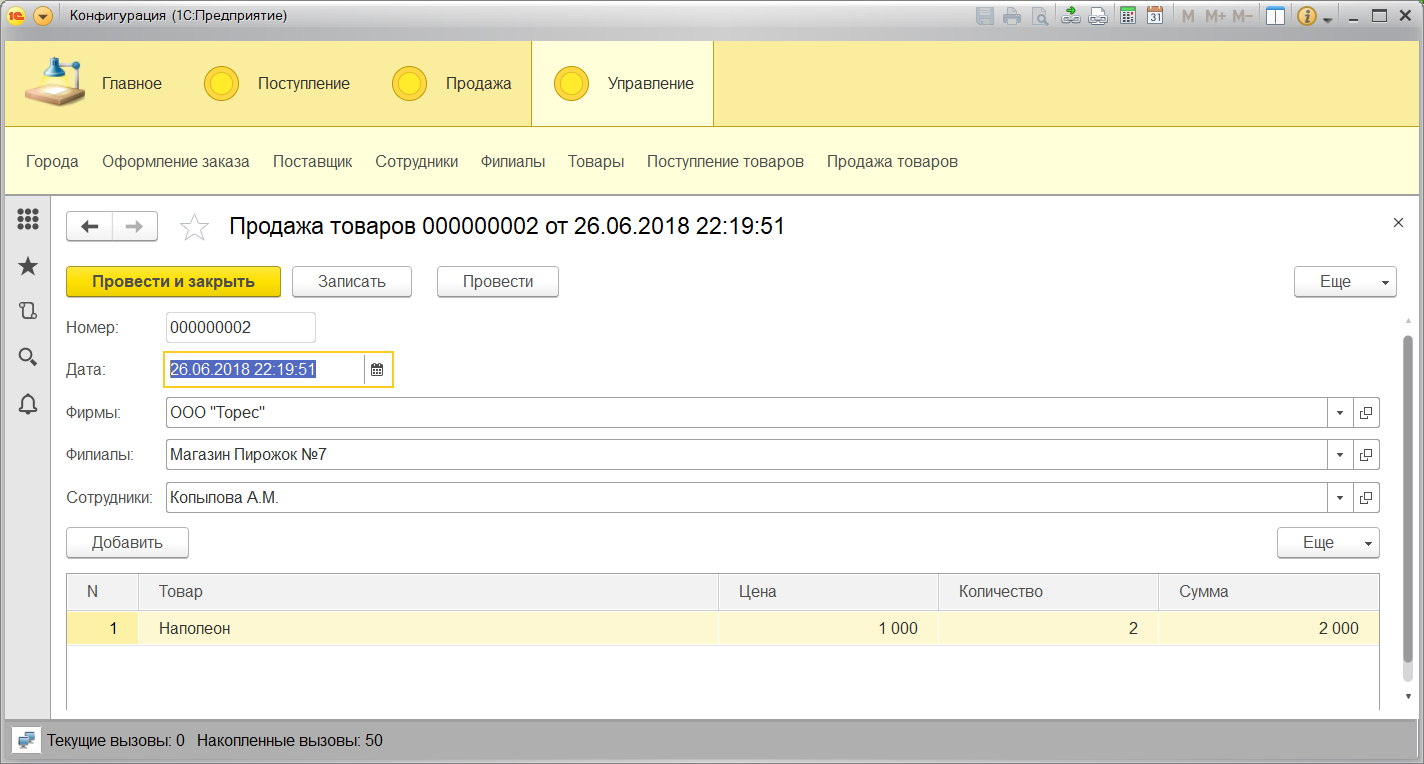Open the Поступление section
The width and height of the screenshot is (1424, 764).
tap(304, 84)
